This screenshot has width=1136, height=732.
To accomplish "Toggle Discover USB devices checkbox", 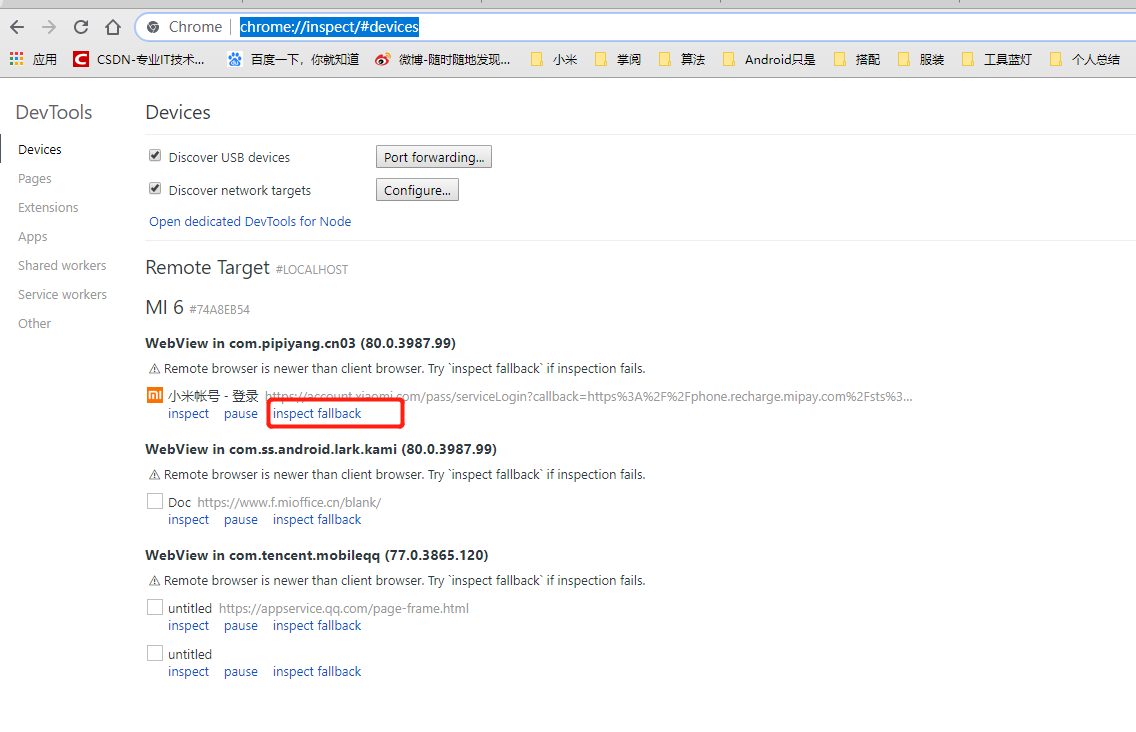I will pos(155,156).
